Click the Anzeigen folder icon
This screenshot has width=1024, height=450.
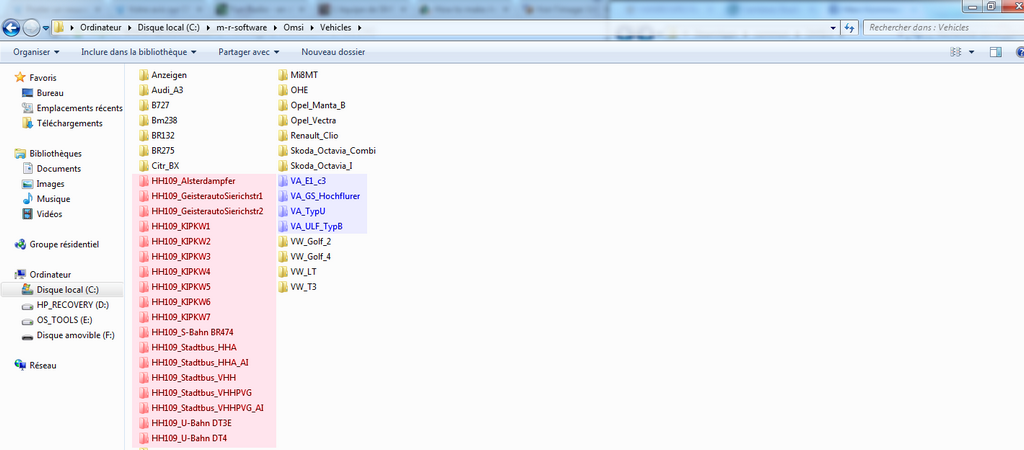(144, 75)
